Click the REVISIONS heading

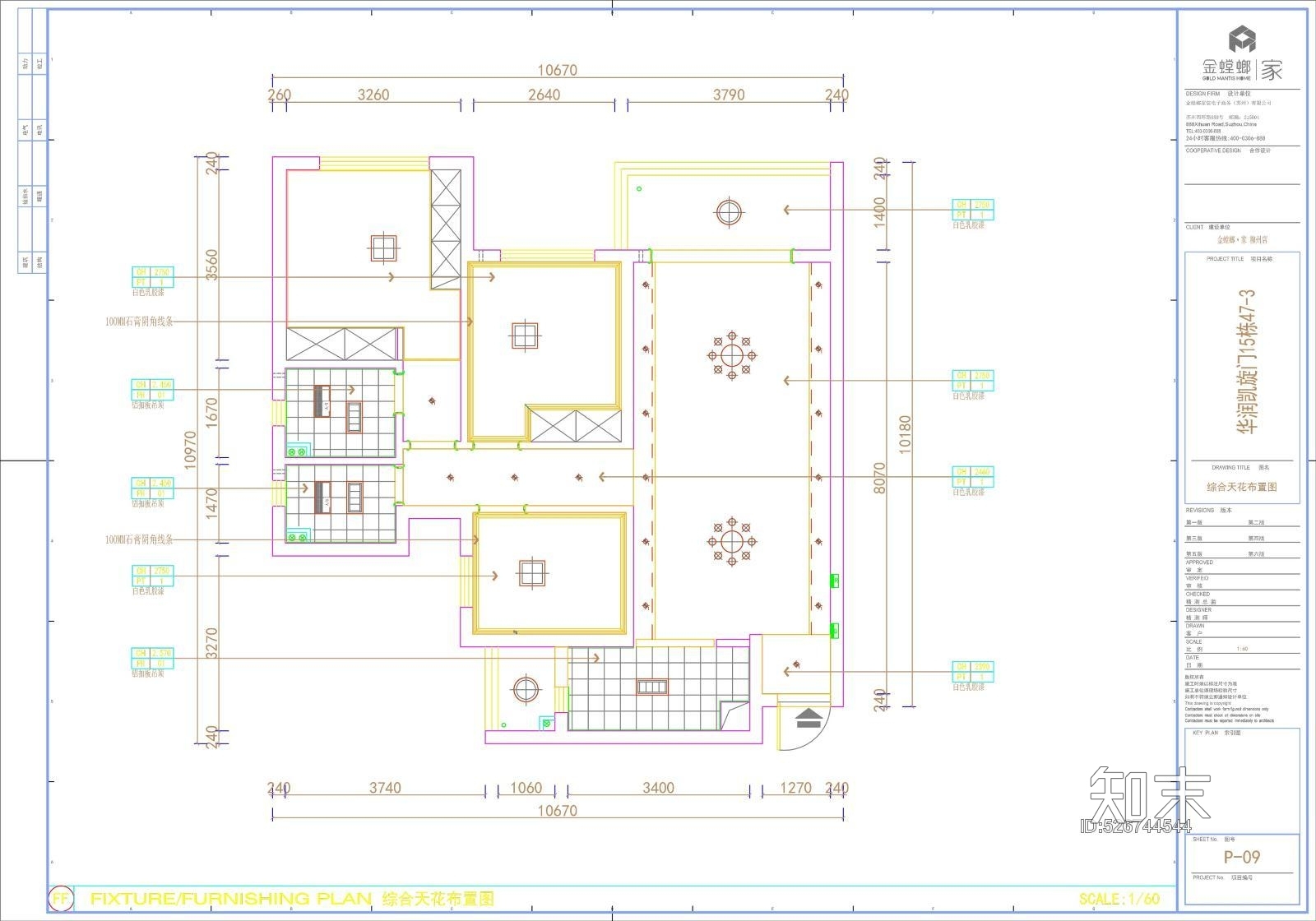1200,510
